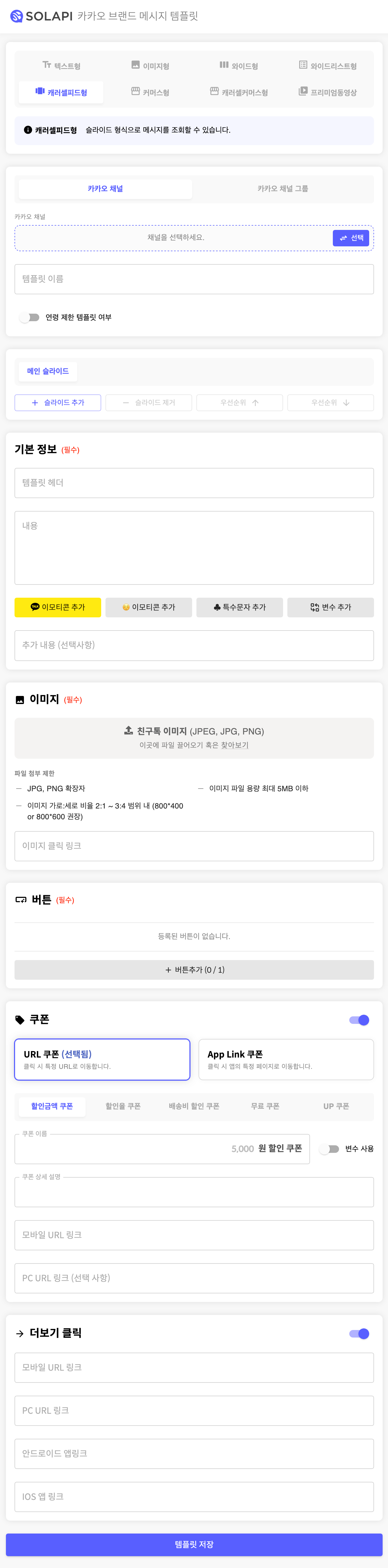Toggle the 연령 제한 템플릿 여부 switch

point(29,317)
